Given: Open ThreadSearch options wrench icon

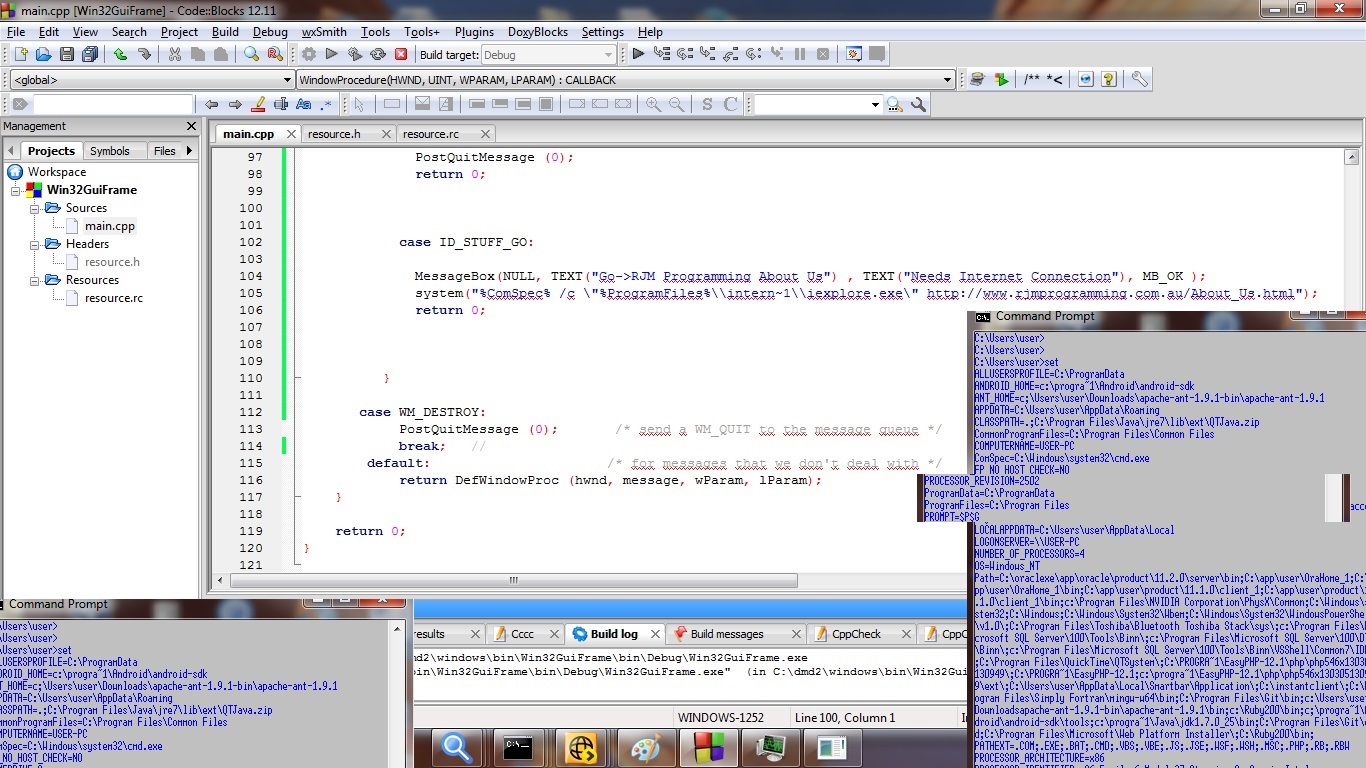Looking at the screenshot, I should tap(918, 104).
